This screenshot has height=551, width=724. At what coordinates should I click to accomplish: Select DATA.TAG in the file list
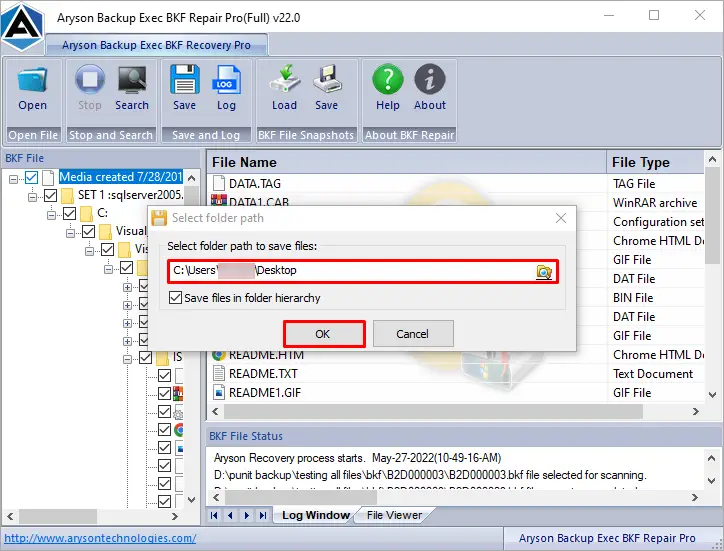(x=255, y=184)
